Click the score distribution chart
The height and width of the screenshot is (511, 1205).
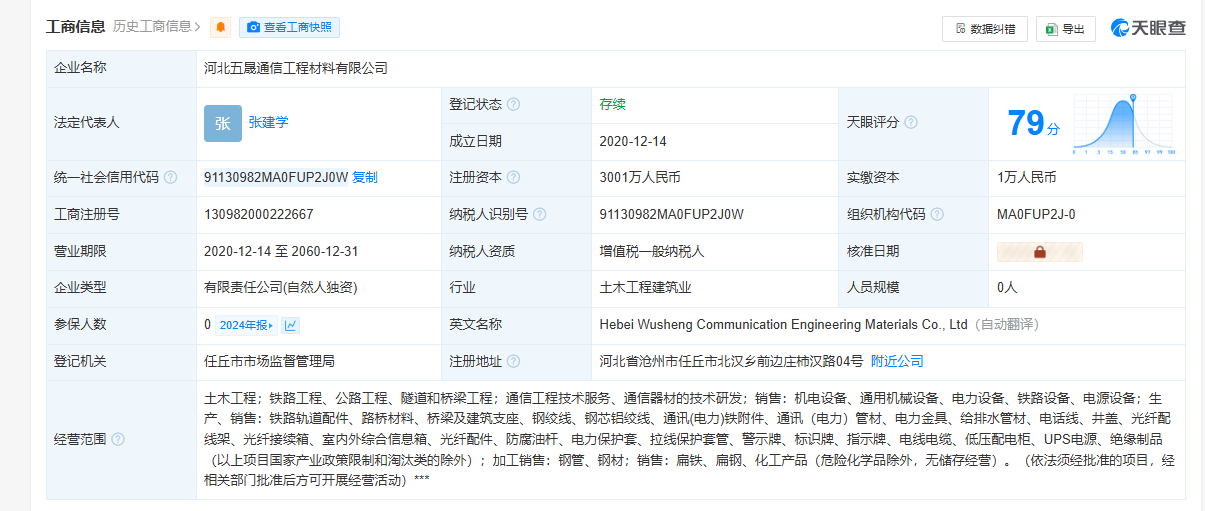pyautogui.click(x=1123, y=123)
